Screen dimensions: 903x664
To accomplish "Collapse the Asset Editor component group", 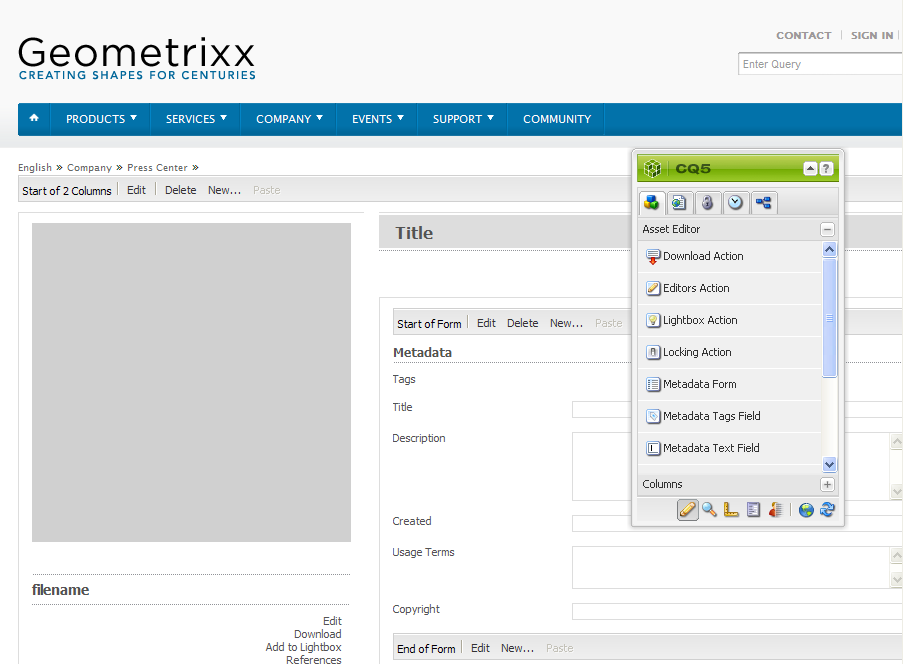I will (827, 230).
